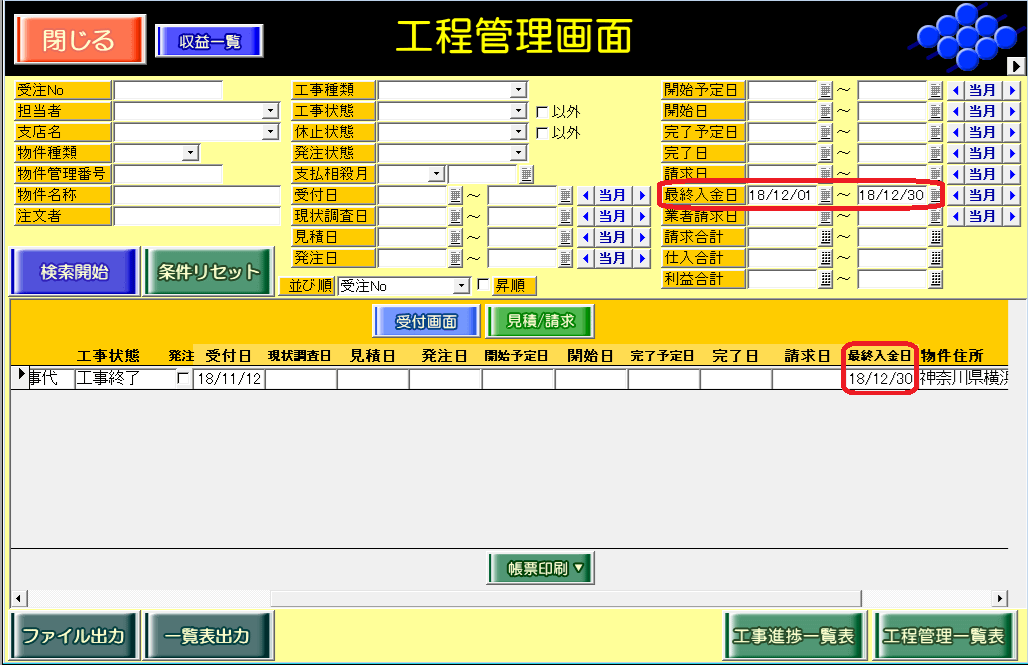The image size is (1028, 665).
Task: Advance 見積日 range to next month
Action: (643, 238)
